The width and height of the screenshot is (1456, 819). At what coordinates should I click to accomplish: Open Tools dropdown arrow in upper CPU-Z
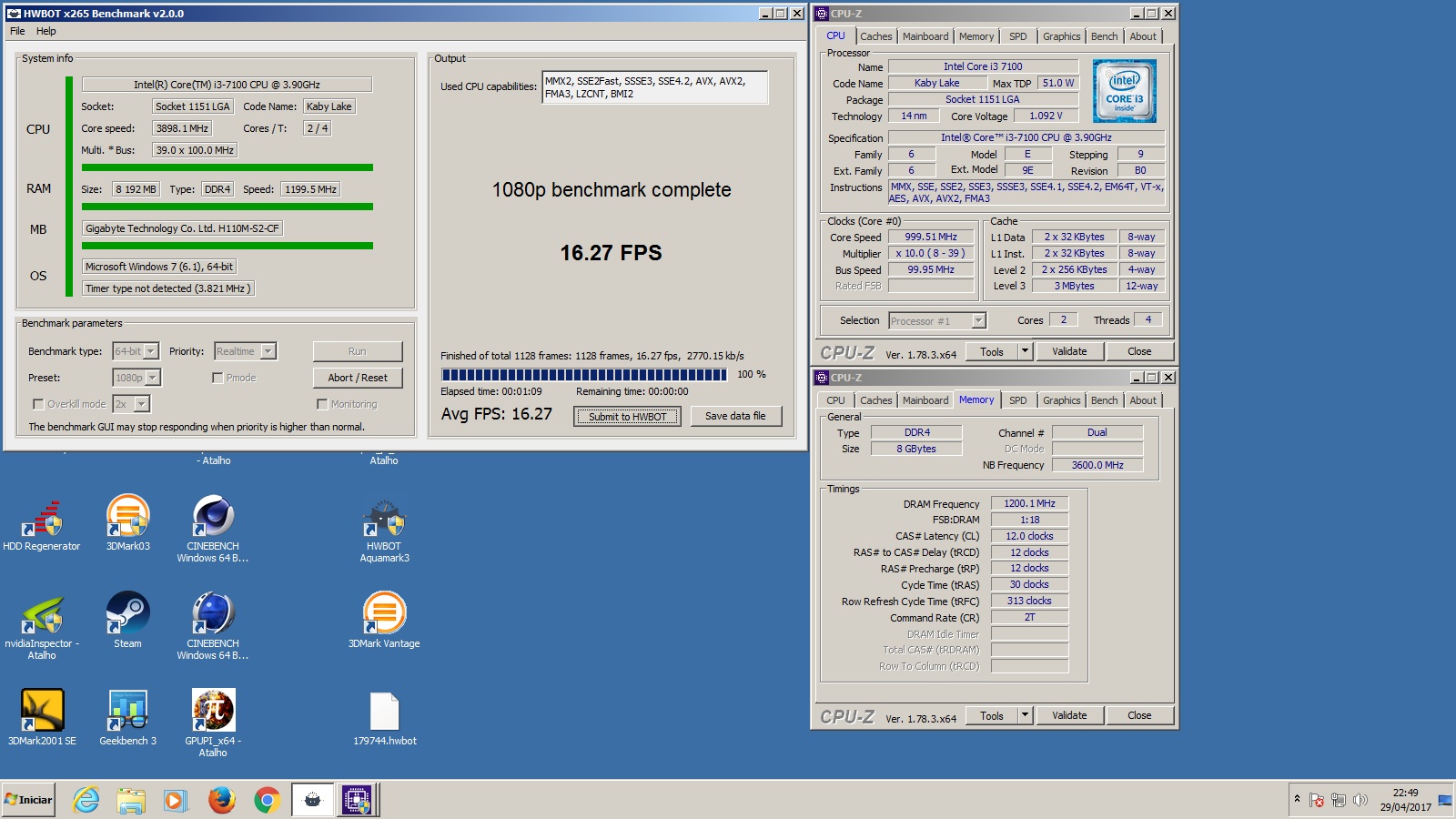click(x=1025, y=351)
